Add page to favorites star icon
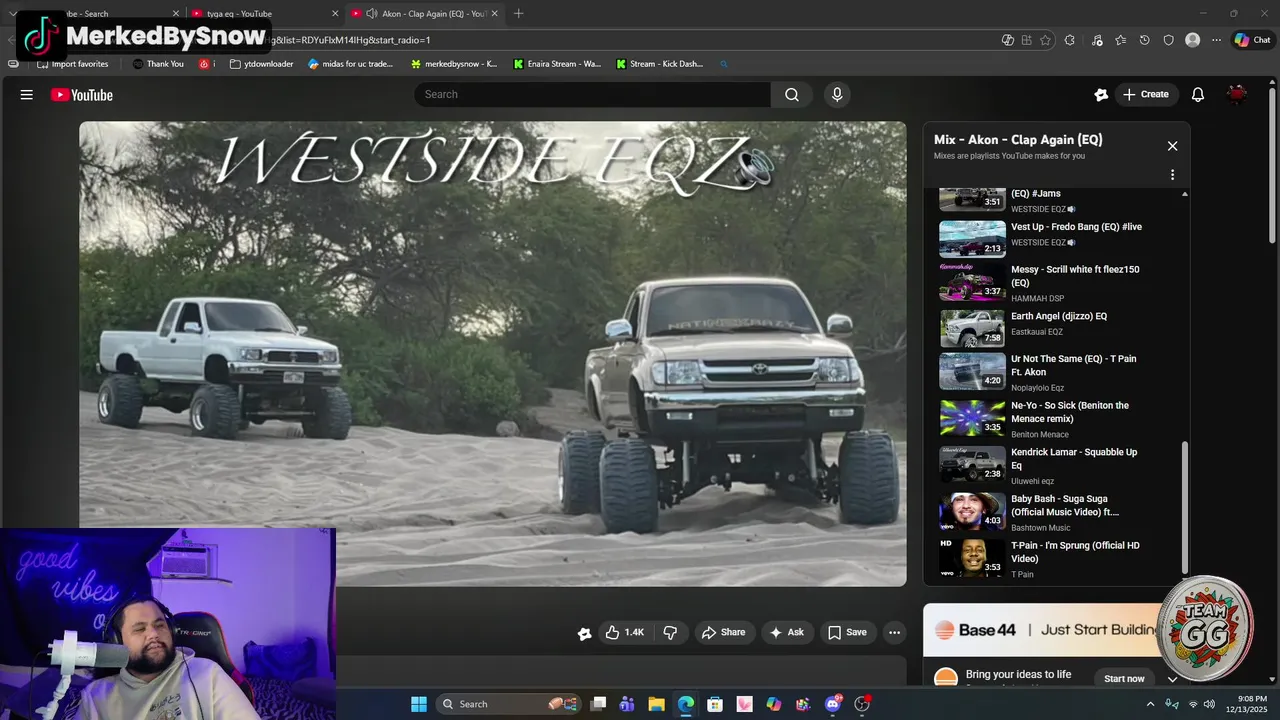The image size is (1280, 720). coord(1045,40)
